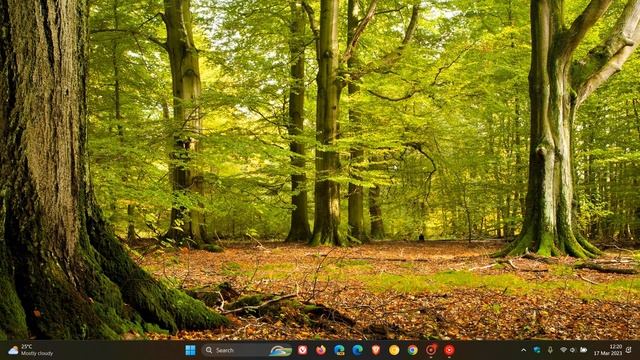Launch the Vivaldi browser from taskbar
Viewport: 640px width, 360px height.
302,350
